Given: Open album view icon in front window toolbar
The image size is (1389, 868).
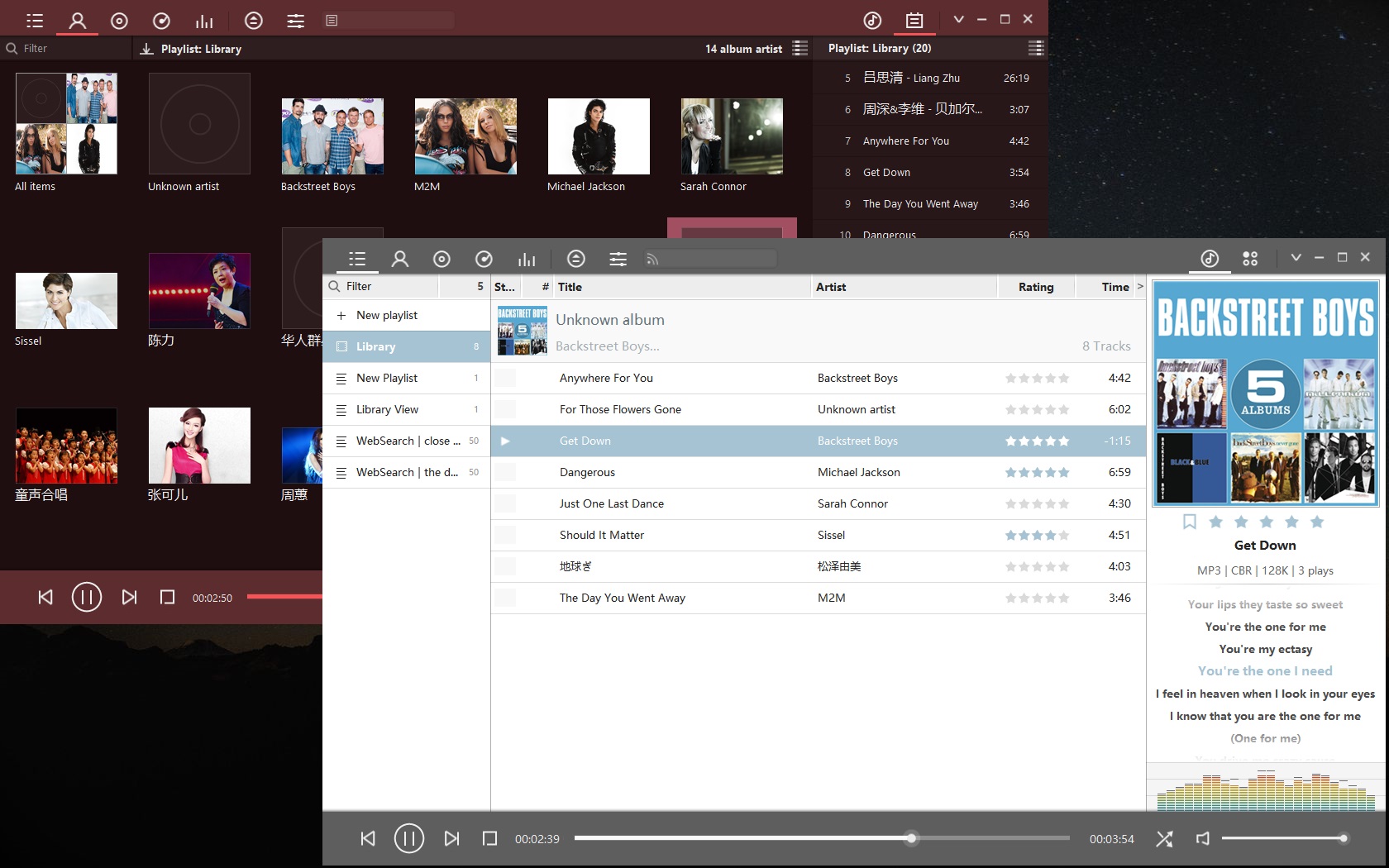Looking at the screenshot, I should coord(442,259).
